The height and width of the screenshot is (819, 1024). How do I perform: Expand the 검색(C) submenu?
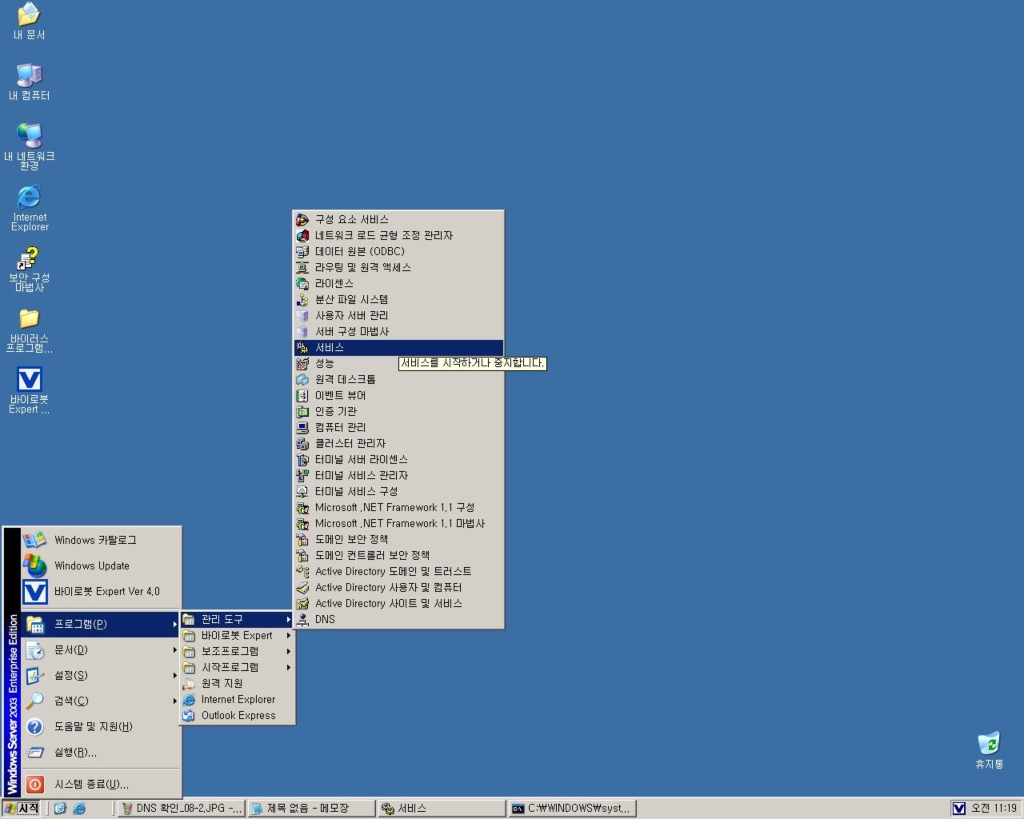tap(101, 701)
